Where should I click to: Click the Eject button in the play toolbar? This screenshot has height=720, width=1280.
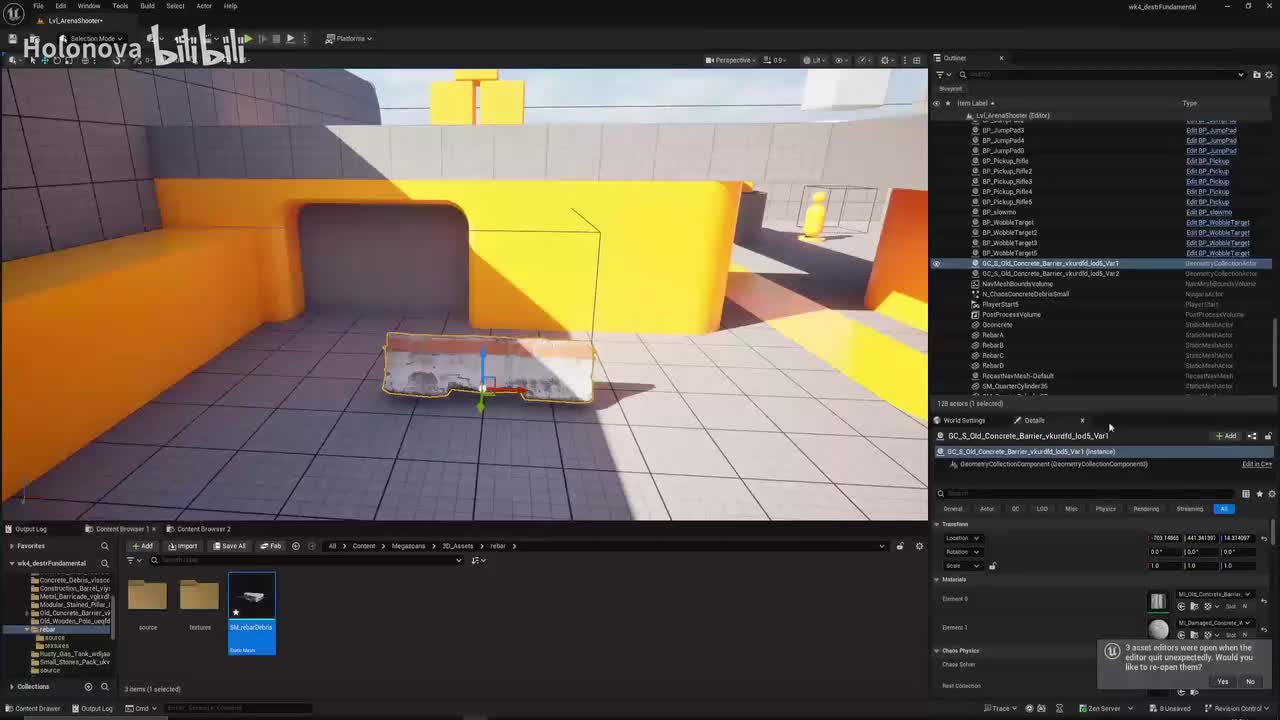pos(290,38)
